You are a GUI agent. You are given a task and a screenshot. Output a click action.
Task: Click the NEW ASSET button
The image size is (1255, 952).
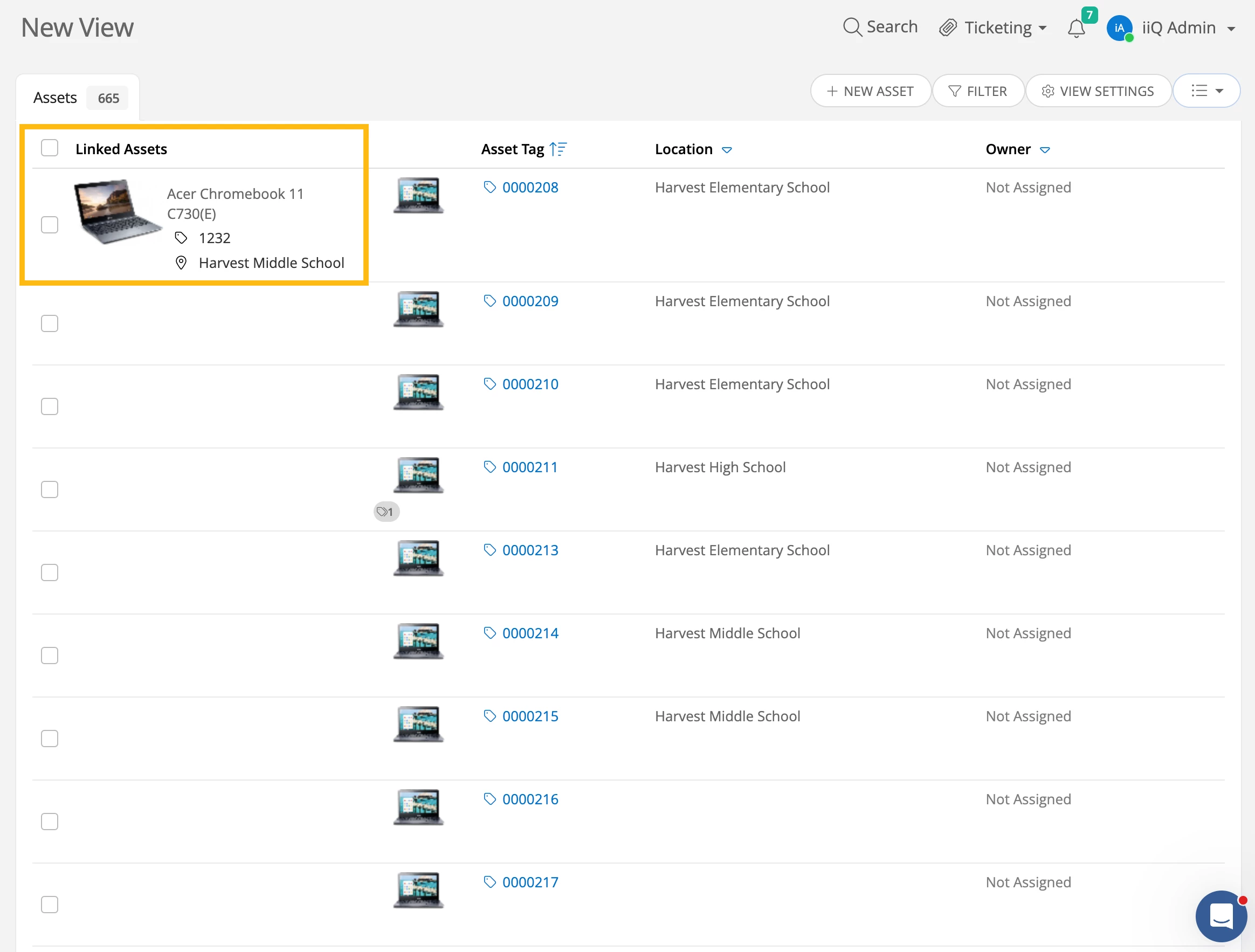click(870, 91)
